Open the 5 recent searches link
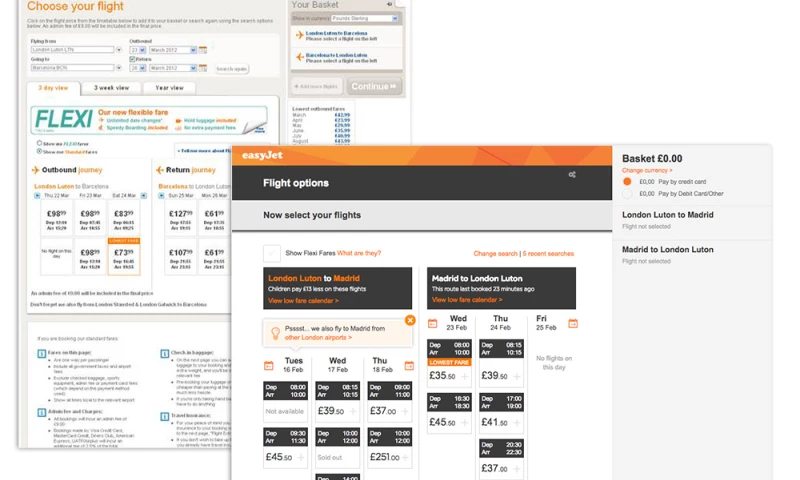Image resolution: width=800 pixels, height=480 pixels. click(x=548, y=254)
